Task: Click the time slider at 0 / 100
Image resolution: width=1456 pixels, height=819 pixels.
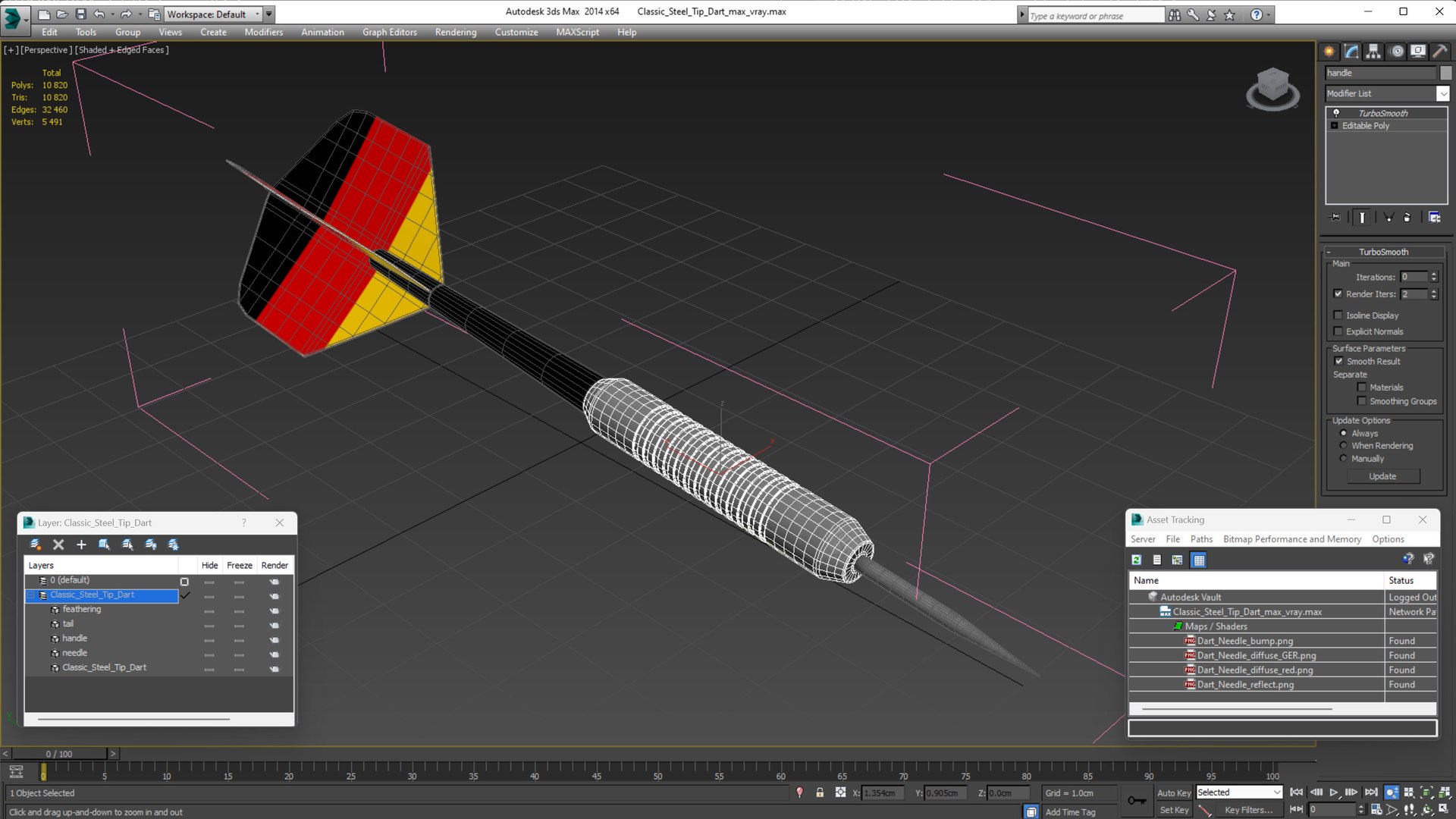Action: (59, 754)
